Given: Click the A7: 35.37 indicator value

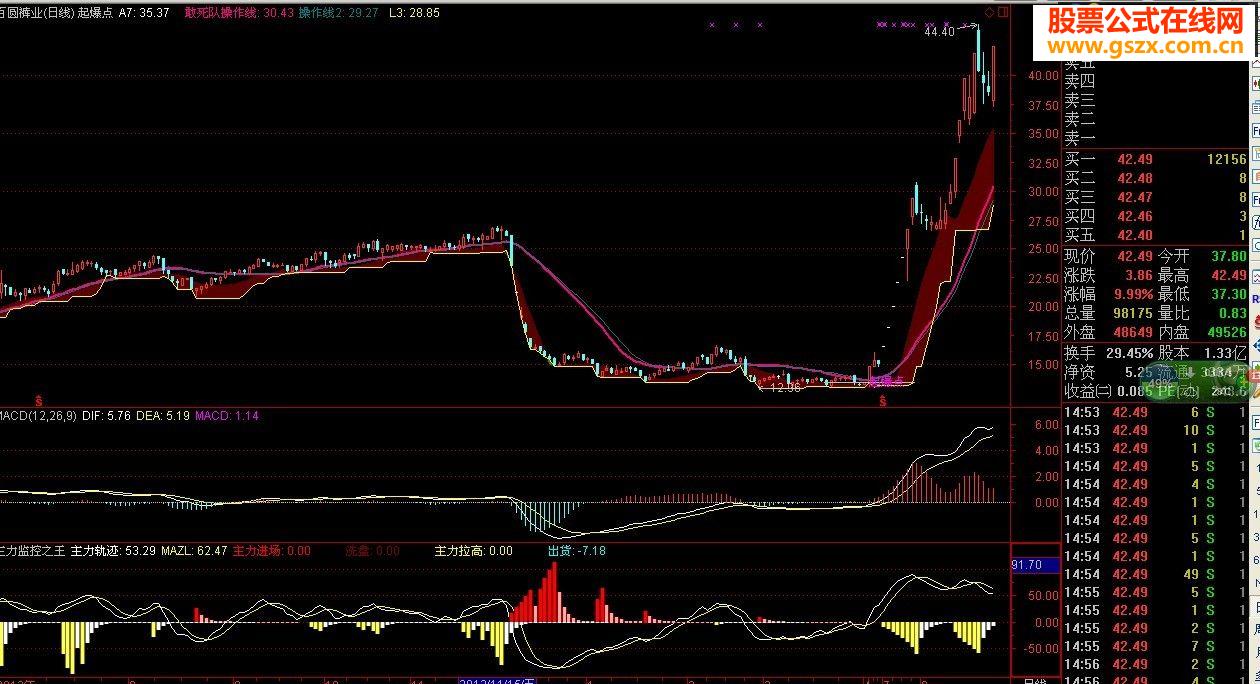Looking at the screenshot, I should click(x=144, y=14).
